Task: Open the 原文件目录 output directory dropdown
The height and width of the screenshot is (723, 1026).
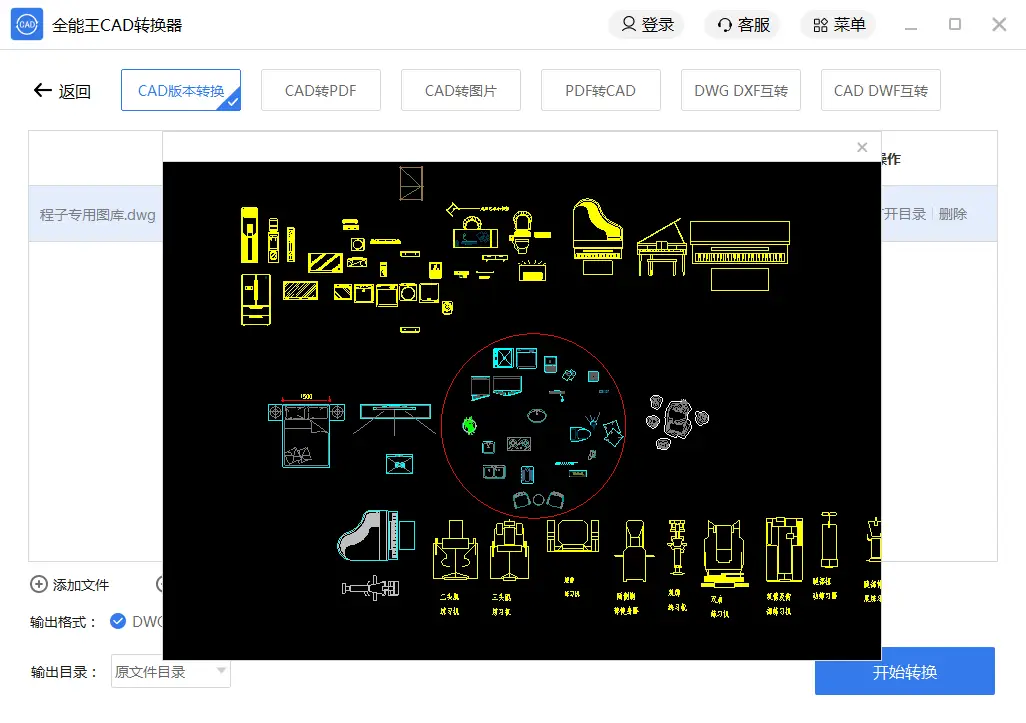Action: [170, 672]
